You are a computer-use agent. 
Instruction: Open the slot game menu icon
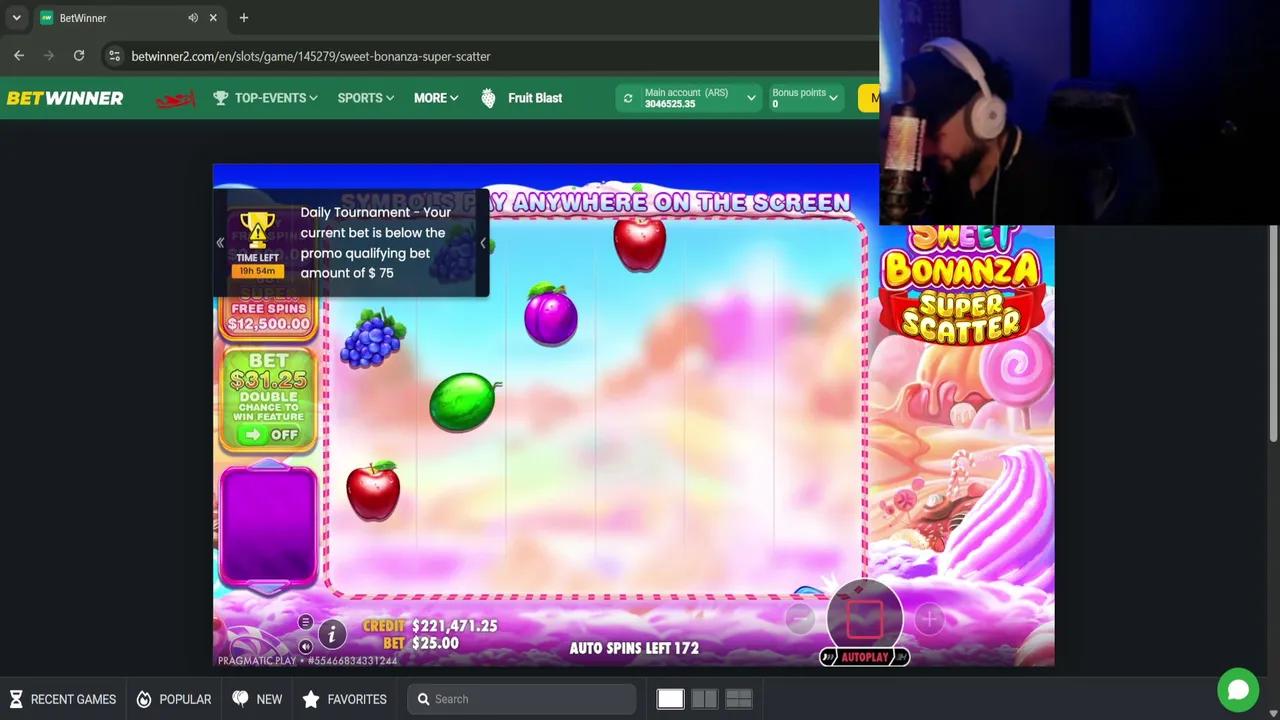tap(305, 622)
